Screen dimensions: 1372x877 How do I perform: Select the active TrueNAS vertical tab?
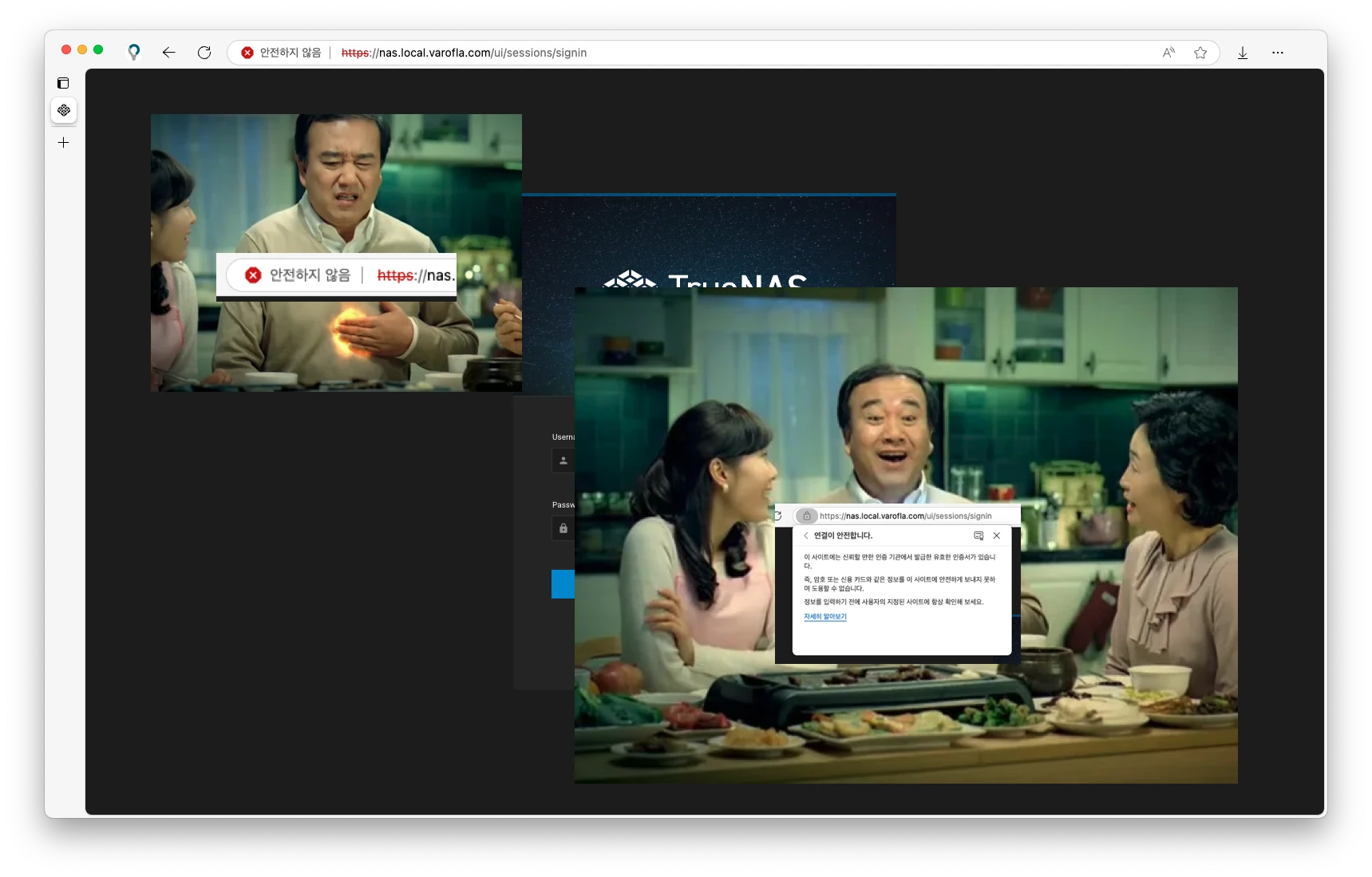[64, 110]
